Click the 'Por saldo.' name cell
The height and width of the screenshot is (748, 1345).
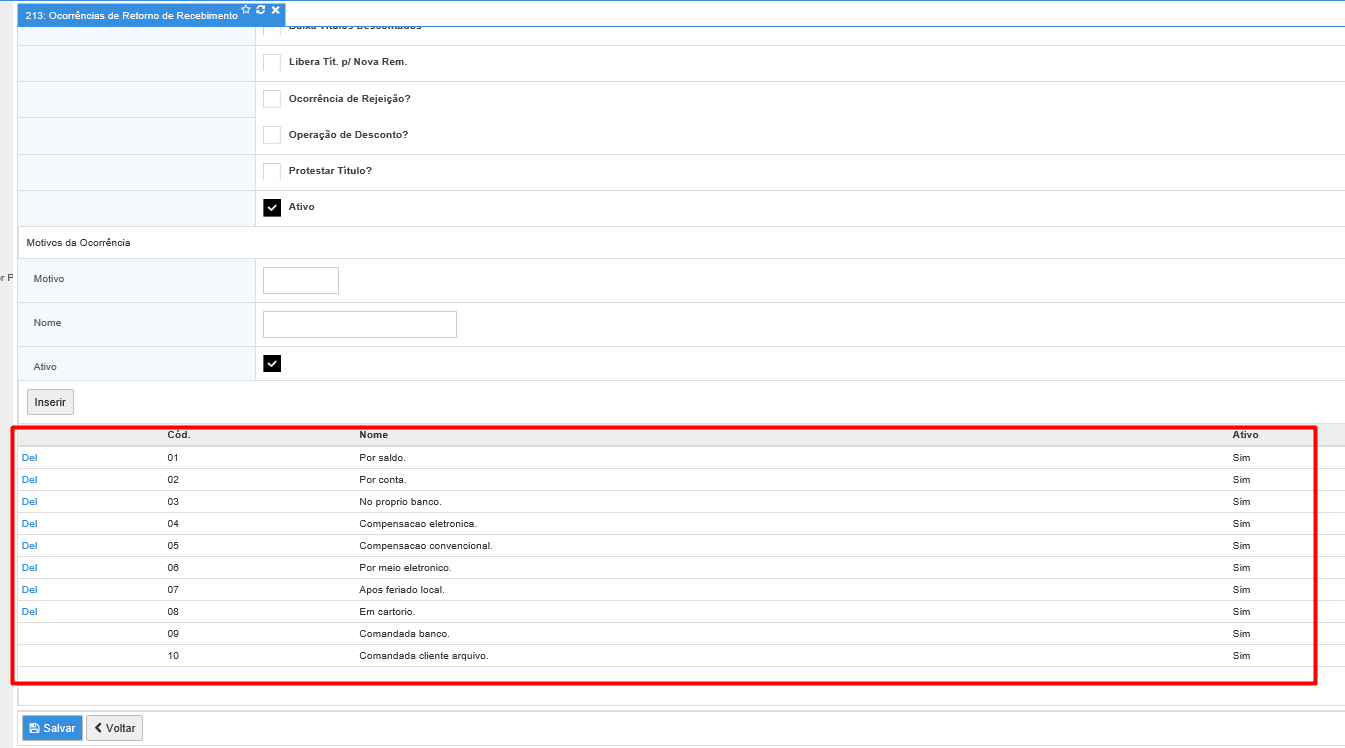click(382, 457)
